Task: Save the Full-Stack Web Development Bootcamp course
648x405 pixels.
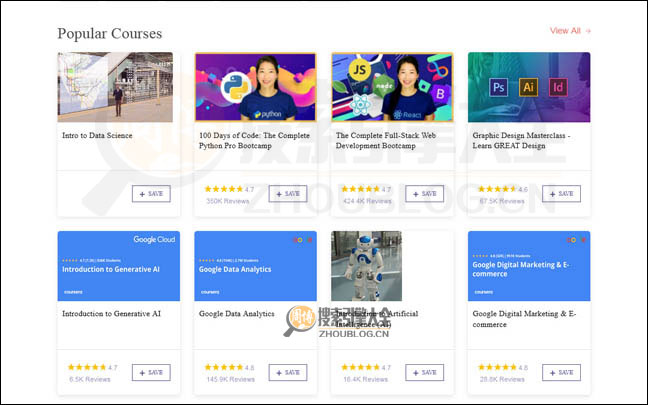Action: pos(425,194)
